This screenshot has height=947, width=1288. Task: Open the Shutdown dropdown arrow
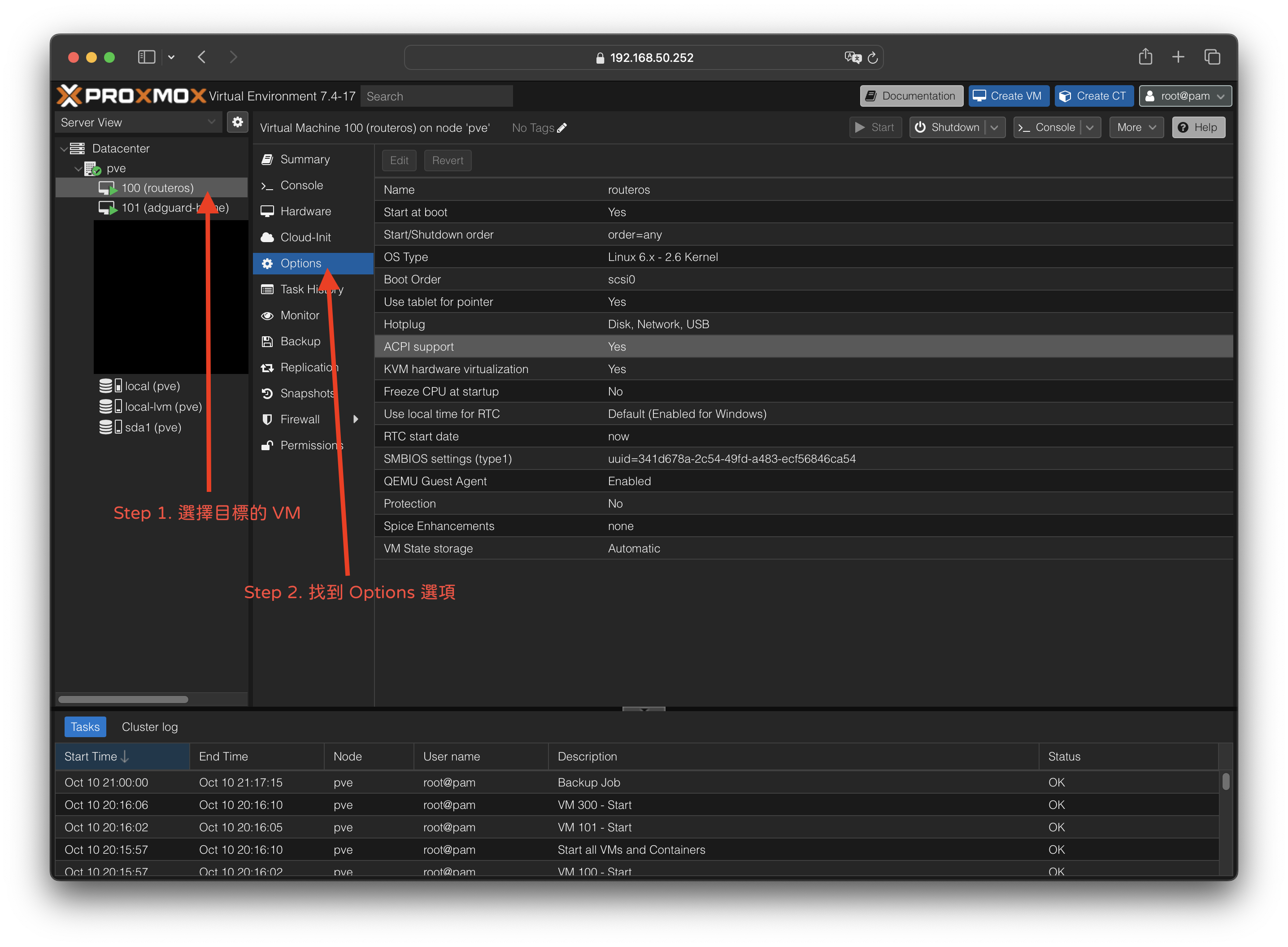click(x=995, y=128)
